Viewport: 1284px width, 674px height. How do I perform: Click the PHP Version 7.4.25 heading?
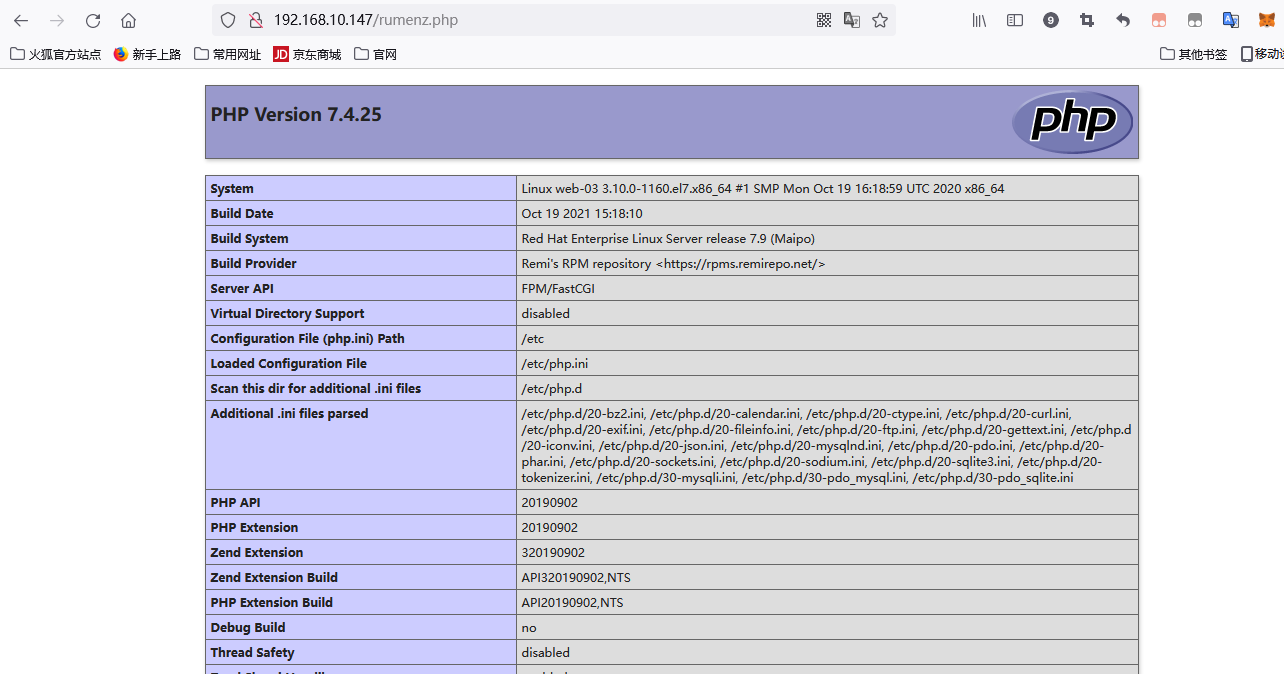(x=296, y=114)
